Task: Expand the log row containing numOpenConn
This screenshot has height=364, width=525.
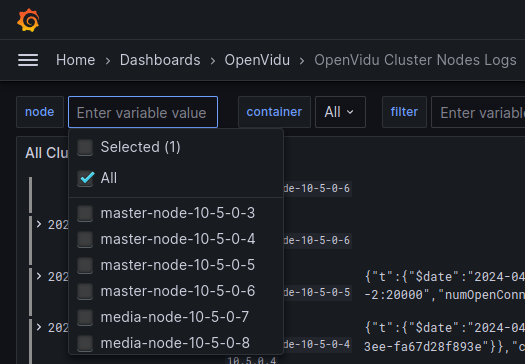Action: (39, 276)
